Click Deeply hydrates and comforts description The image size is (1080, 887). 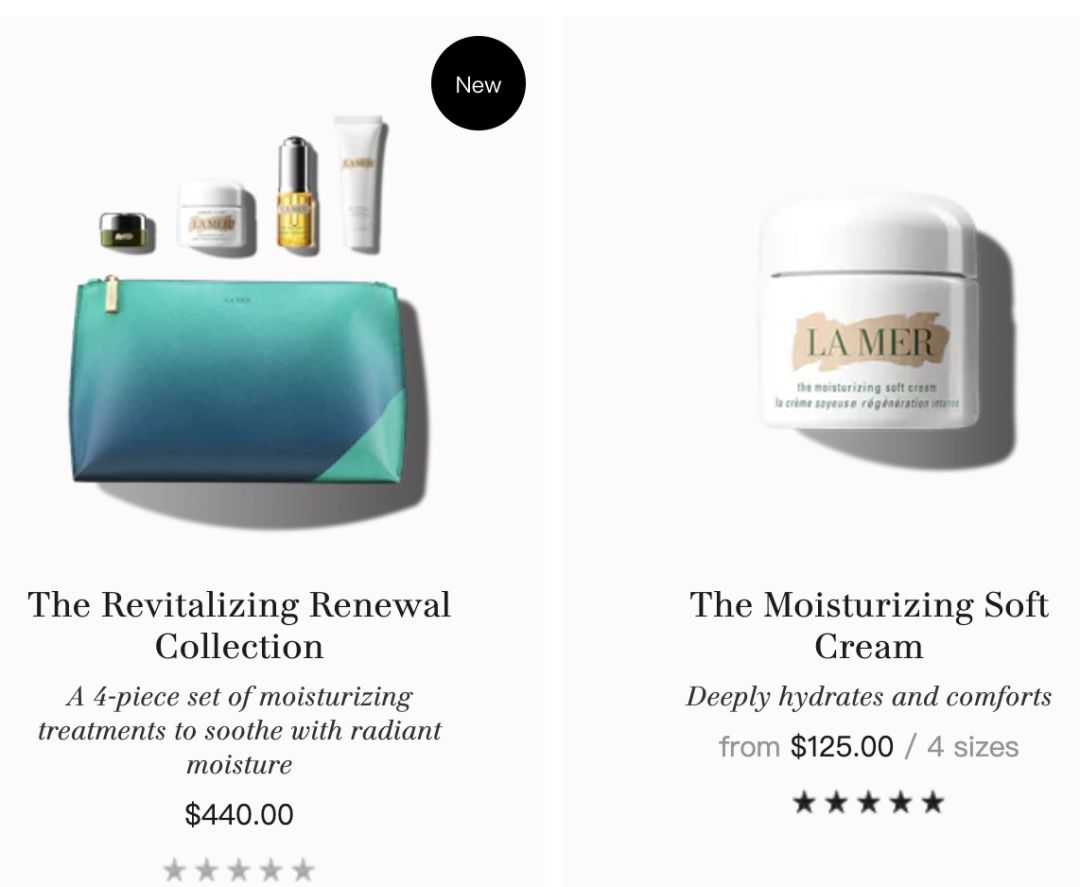pyautogui.click(x=869, y=696)
